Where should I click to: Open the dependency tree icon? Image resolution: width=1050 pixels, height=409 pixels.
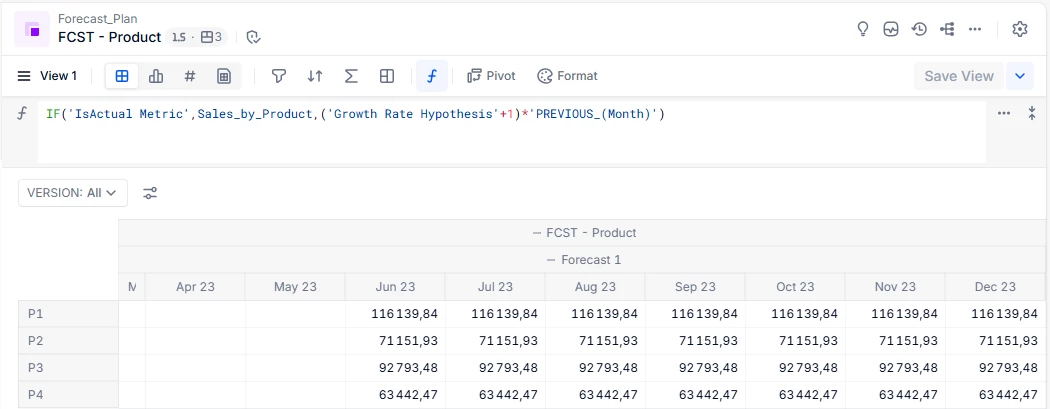(x=947, y=29)
